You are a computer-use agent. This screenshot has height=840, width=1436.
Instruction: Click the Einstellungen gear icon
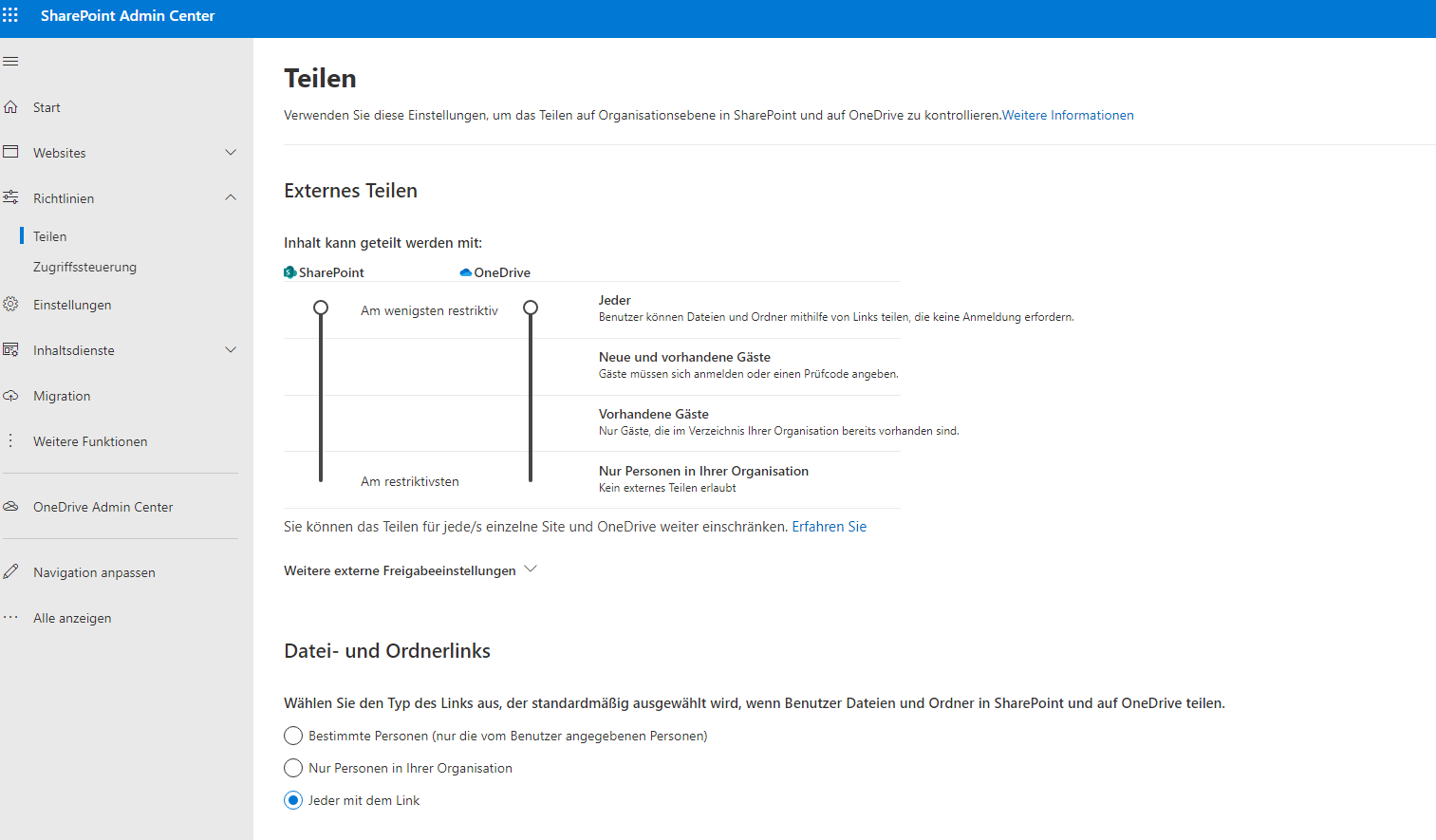tap(10, 304)
